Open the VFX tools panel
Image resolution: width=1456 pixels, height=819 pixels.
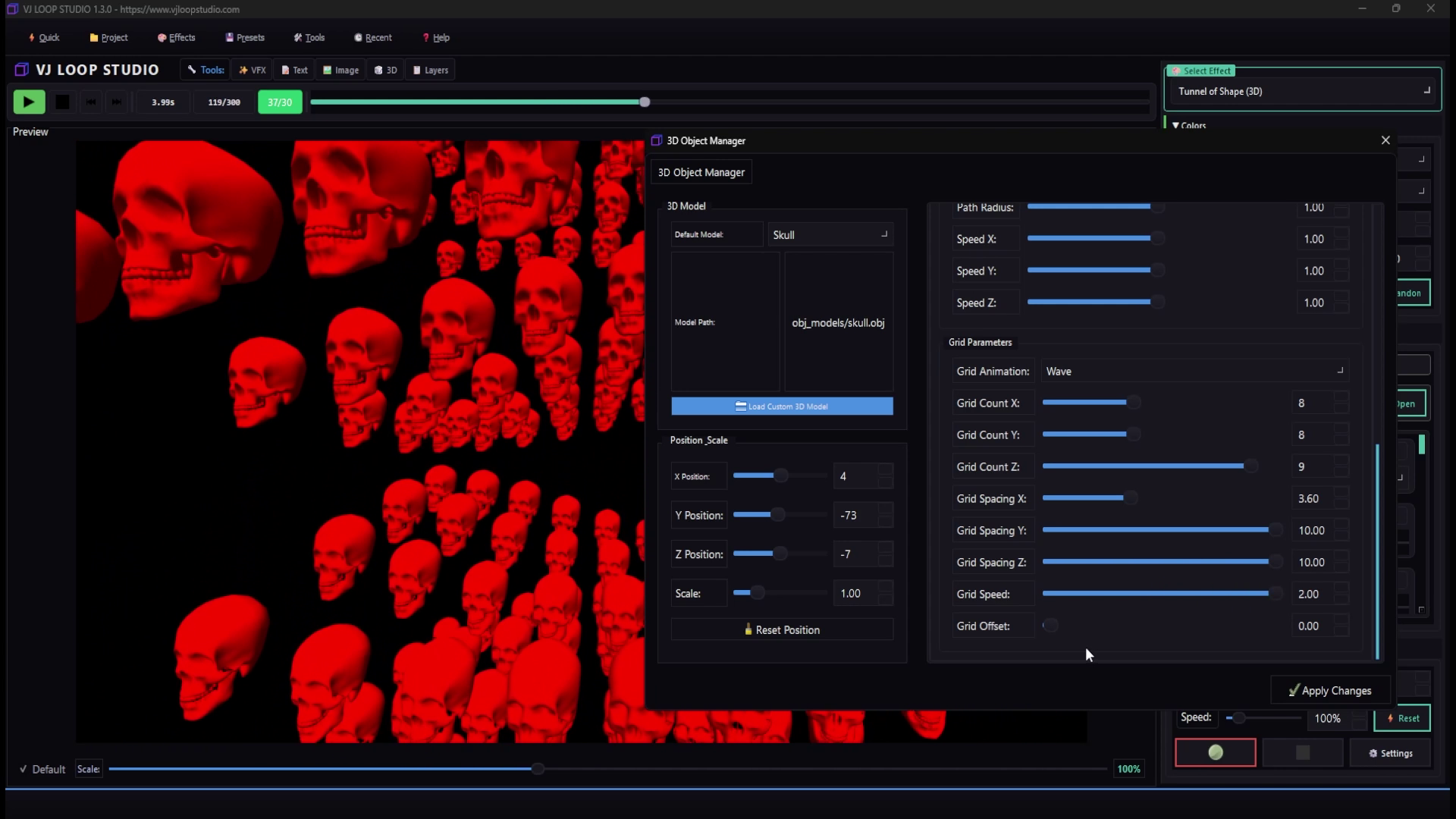pyautogui.click(x=252, y=70)
